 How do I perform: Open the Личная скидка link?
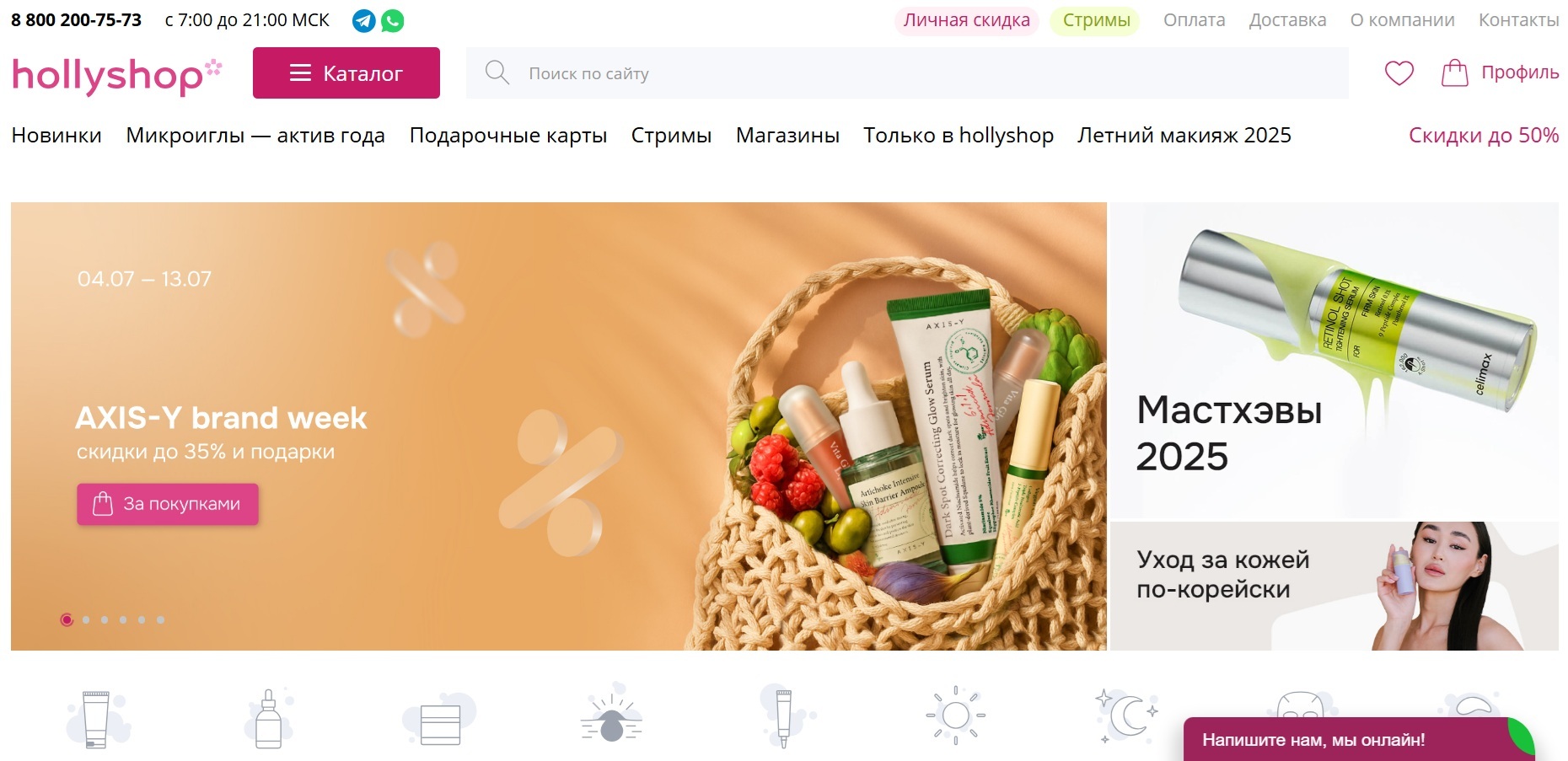[x=967, y=20]
